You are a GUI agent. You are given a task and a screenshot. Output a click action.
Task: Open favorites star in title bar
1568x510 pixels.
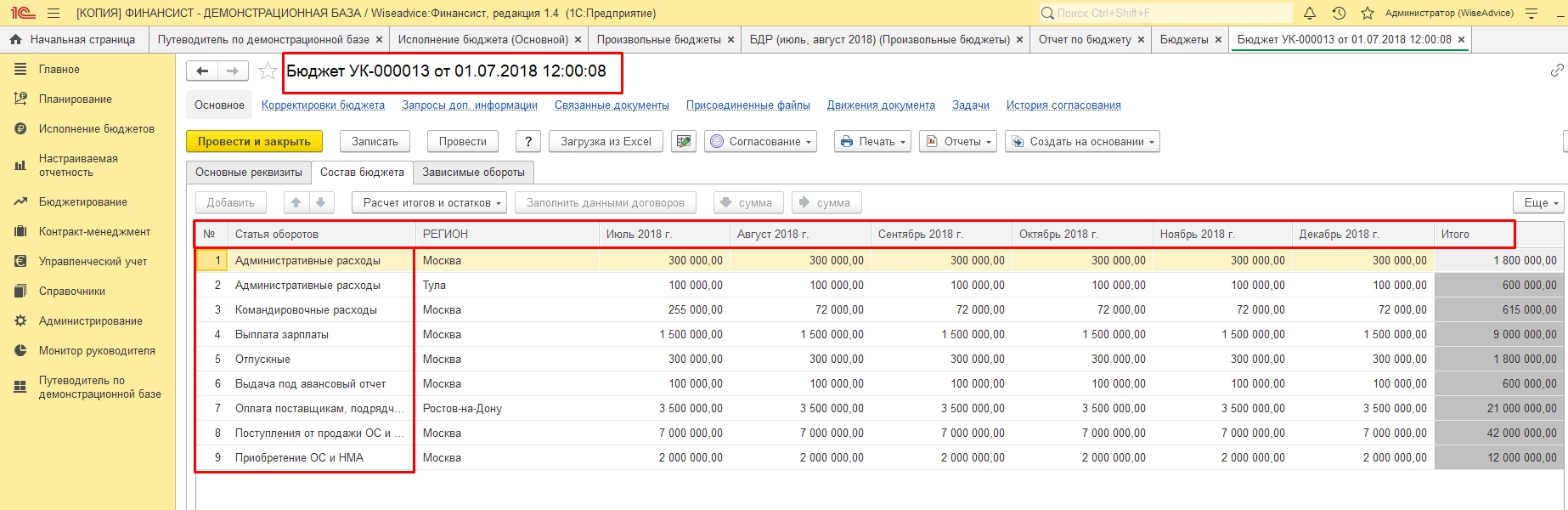click(1368, 13)
